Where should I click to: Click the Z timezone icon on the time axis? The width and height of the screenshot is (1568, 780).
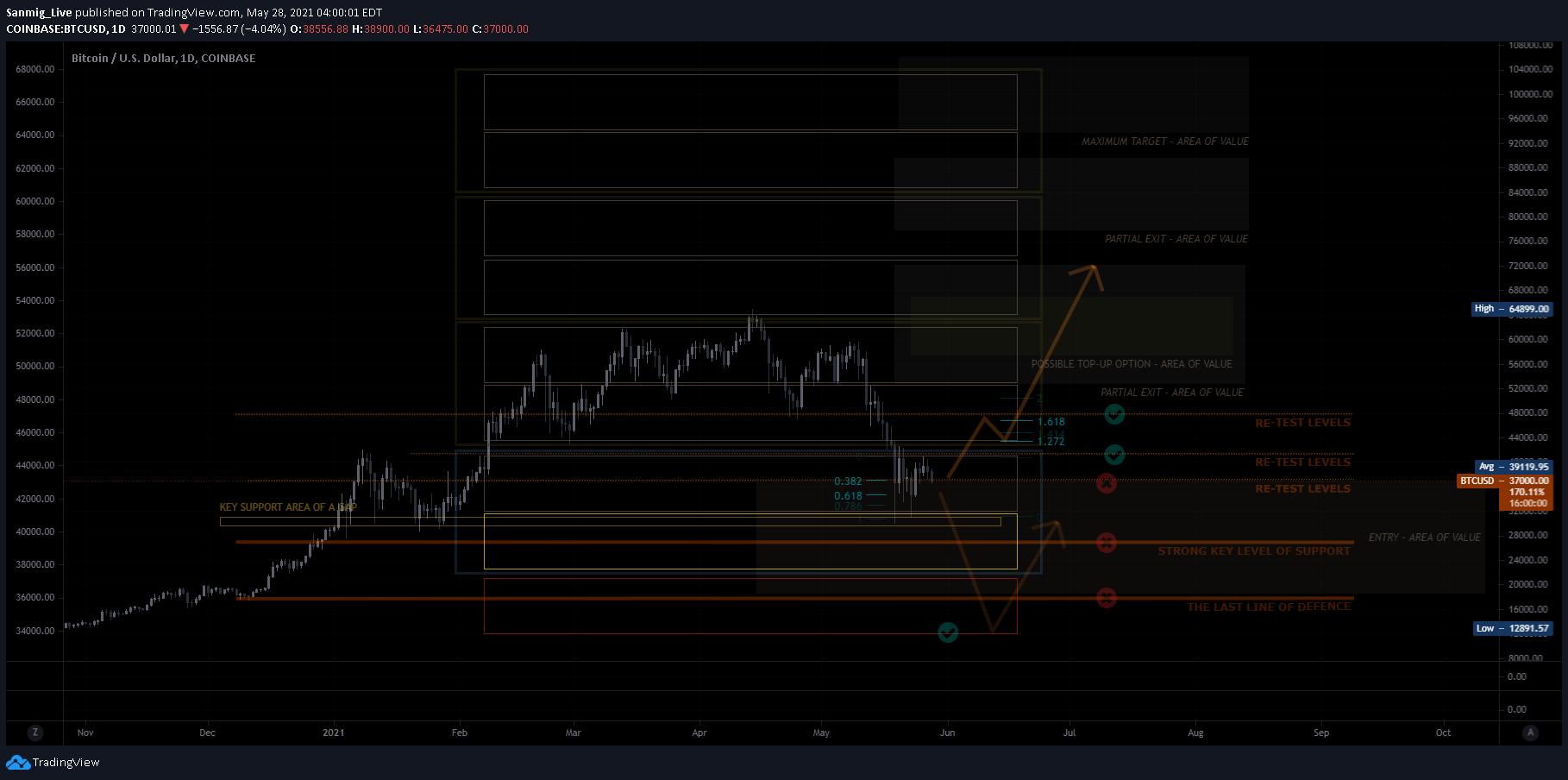tap(34, 733)
